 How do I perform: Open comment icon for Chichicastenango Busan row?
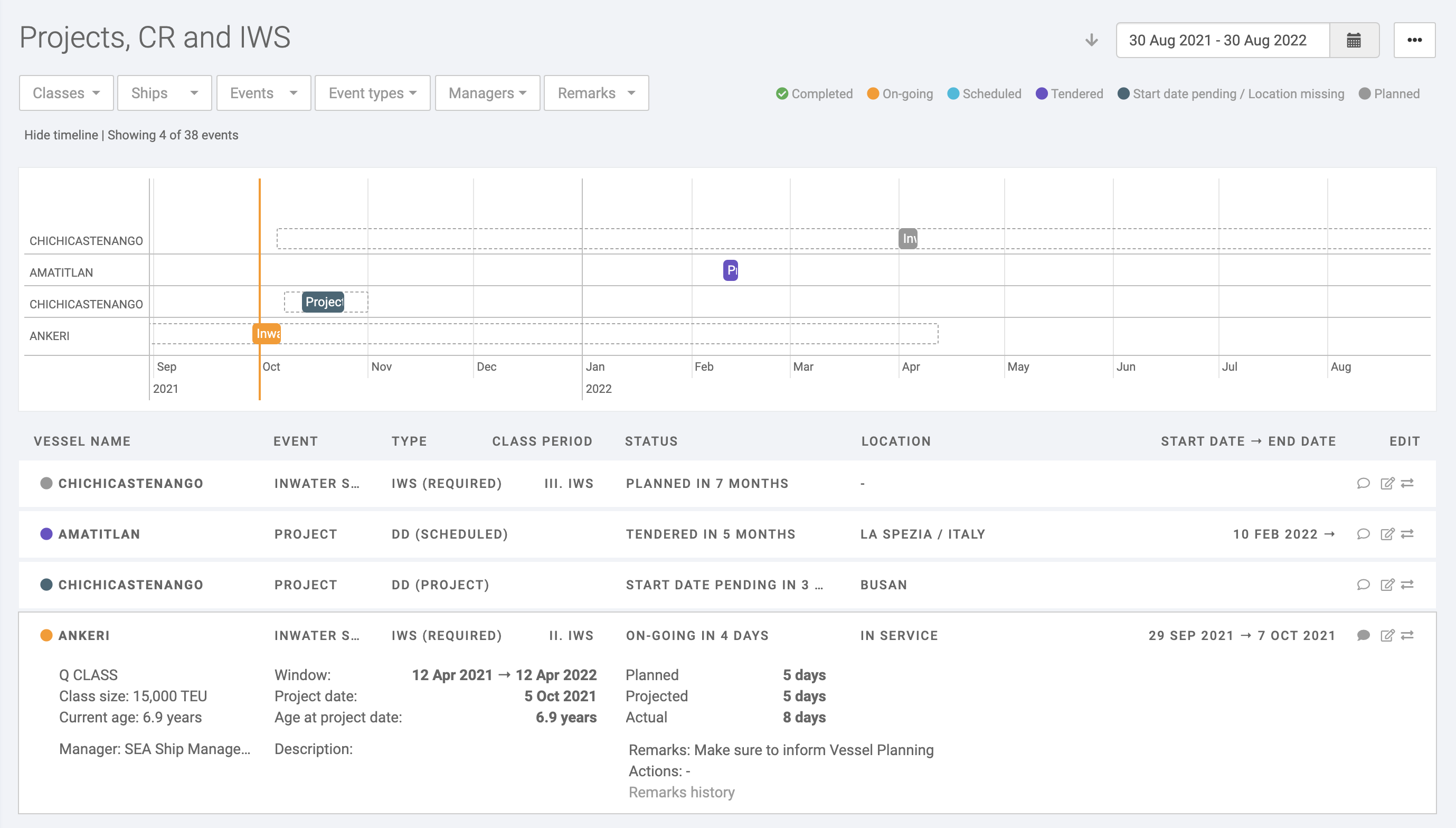[x=1363, y=585]
